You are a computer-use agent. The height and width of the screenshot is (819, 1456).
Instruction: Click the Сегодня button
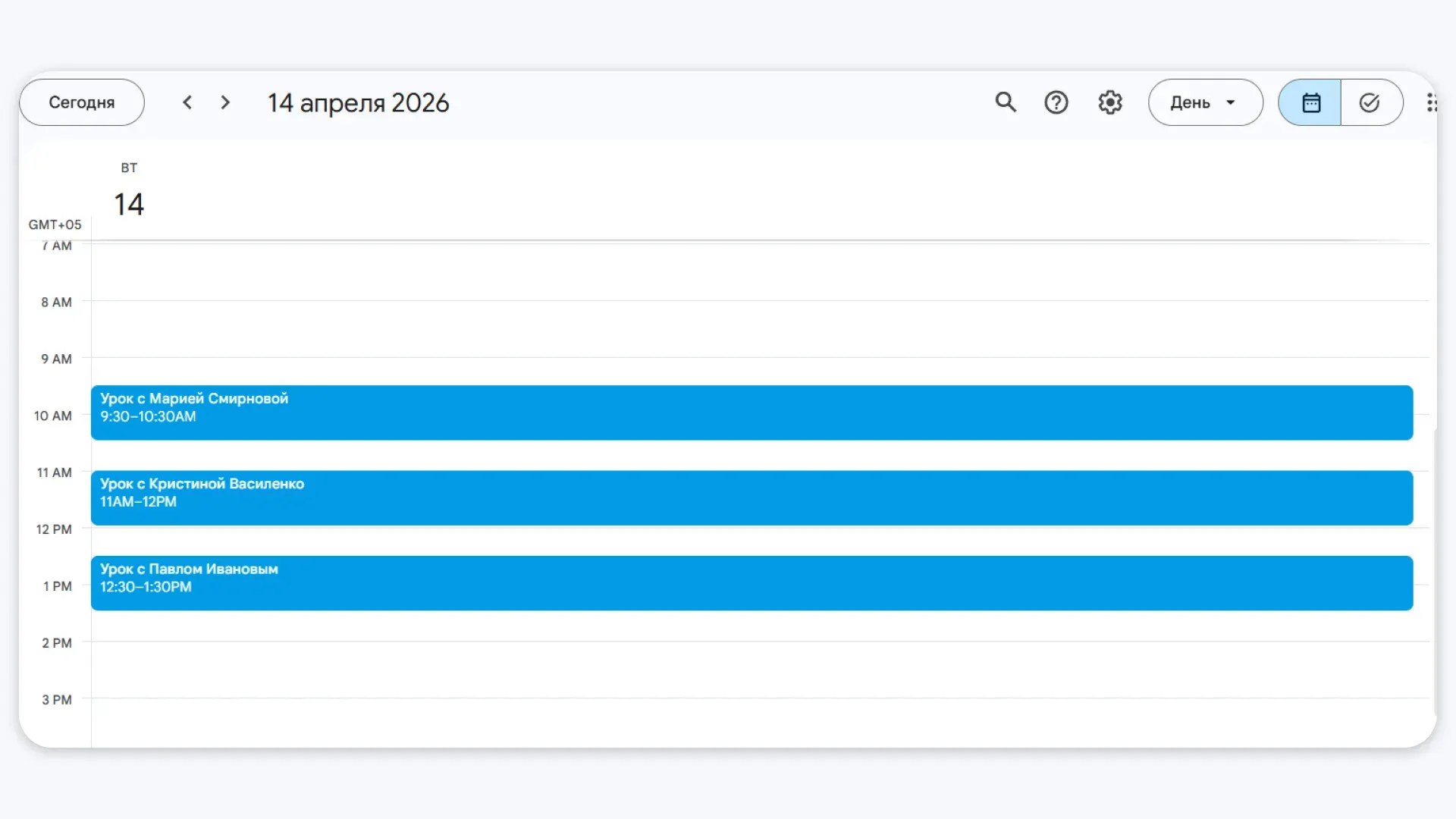point(82,102)
